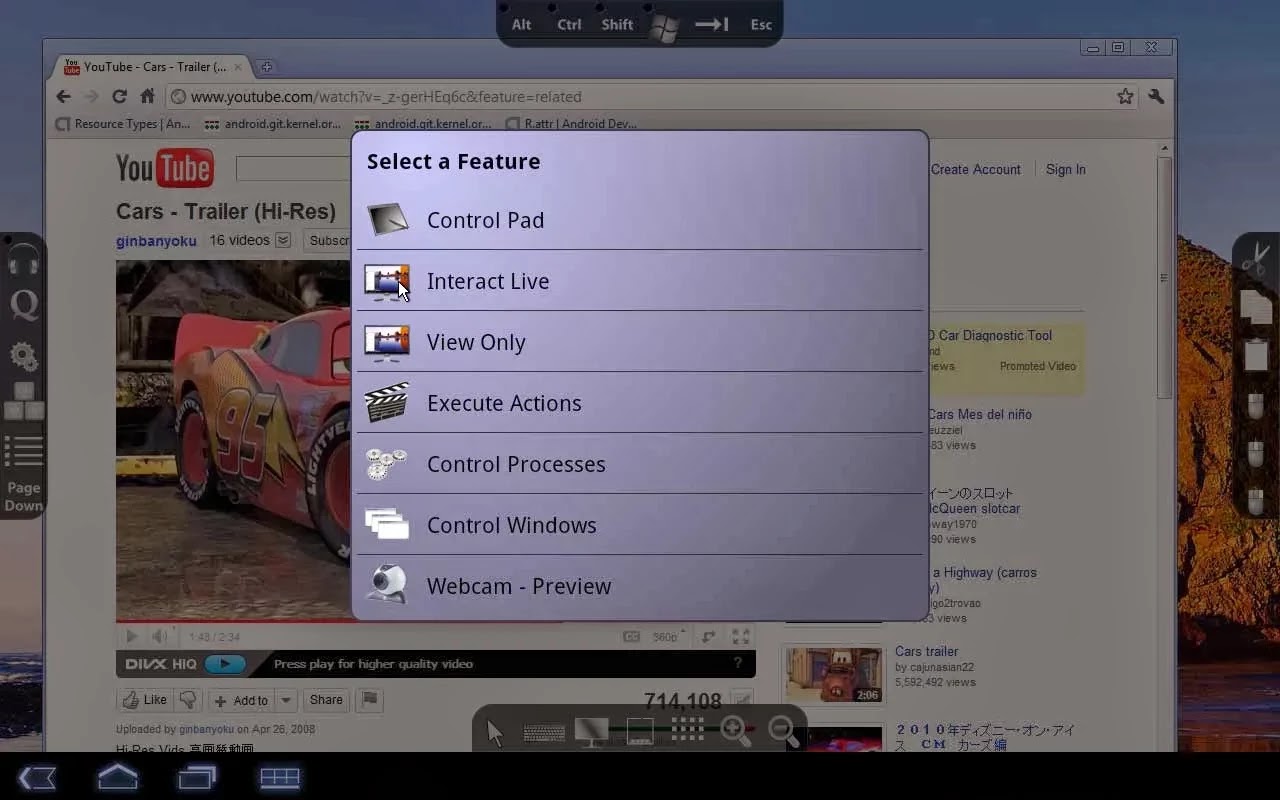Click the YouTube logo
This screenshot has width=1280, height=800.
(165, 168)
